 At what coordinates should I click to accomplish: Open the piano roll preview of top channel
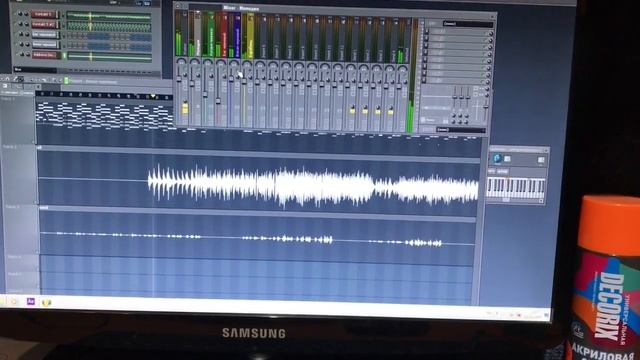[x=109, y=16]
